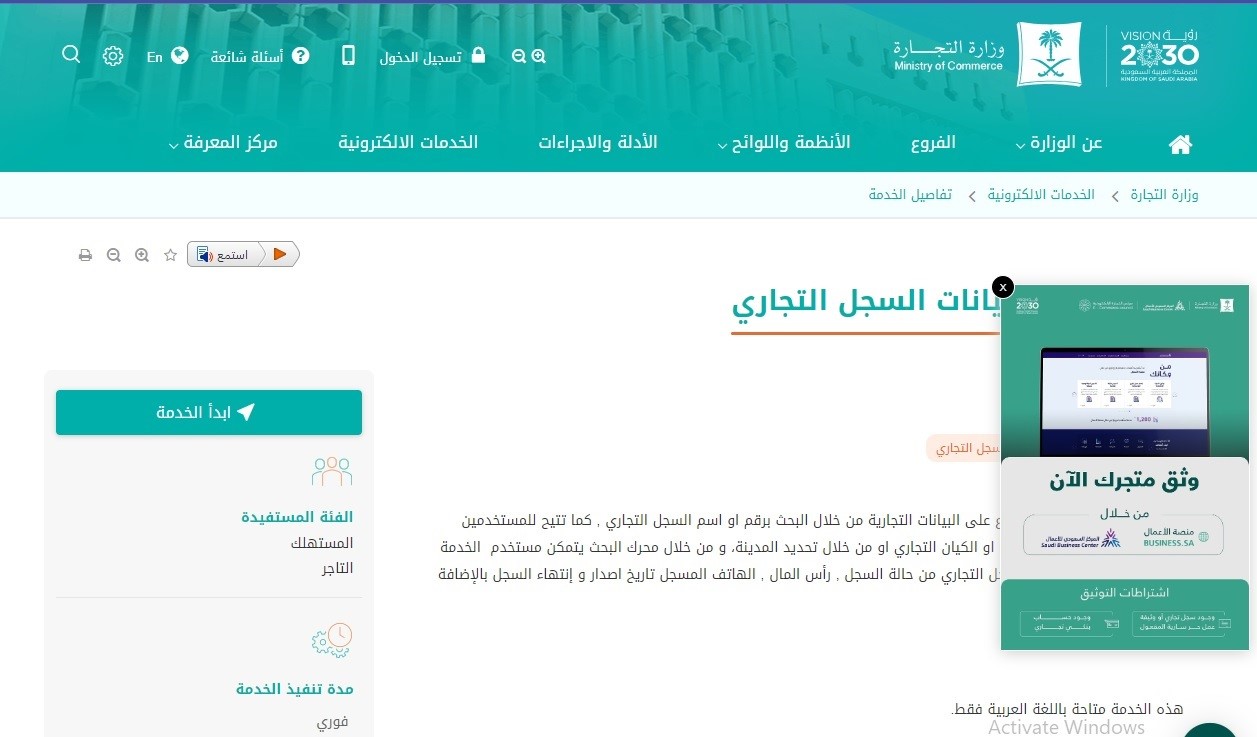Expand عن الوزارة menu
The height and width of the screenshot is (737, 1257).
(x=1058, y=143)
